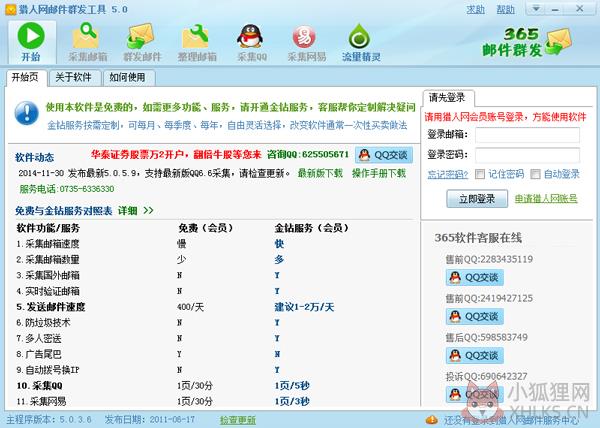
Task: Open the 求助 menu link
Action: (475, 9)
